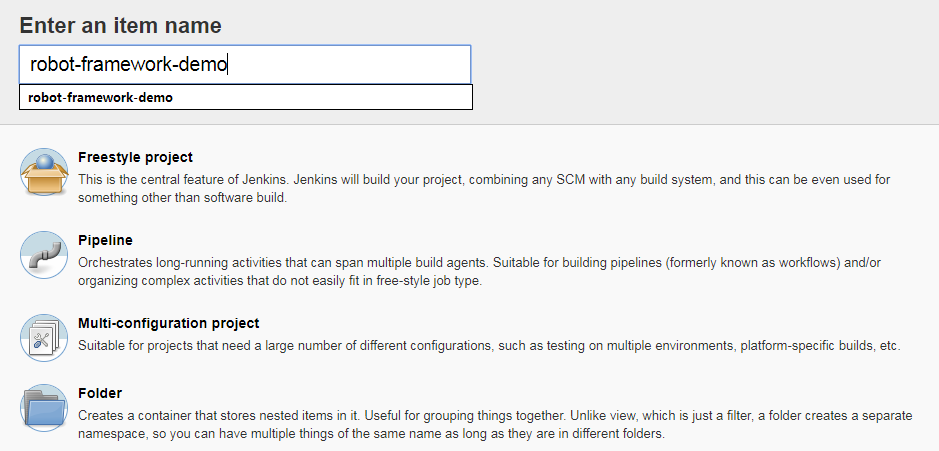
Task: Click the 'organizing complex activities' description line
Action: point(280,280)
